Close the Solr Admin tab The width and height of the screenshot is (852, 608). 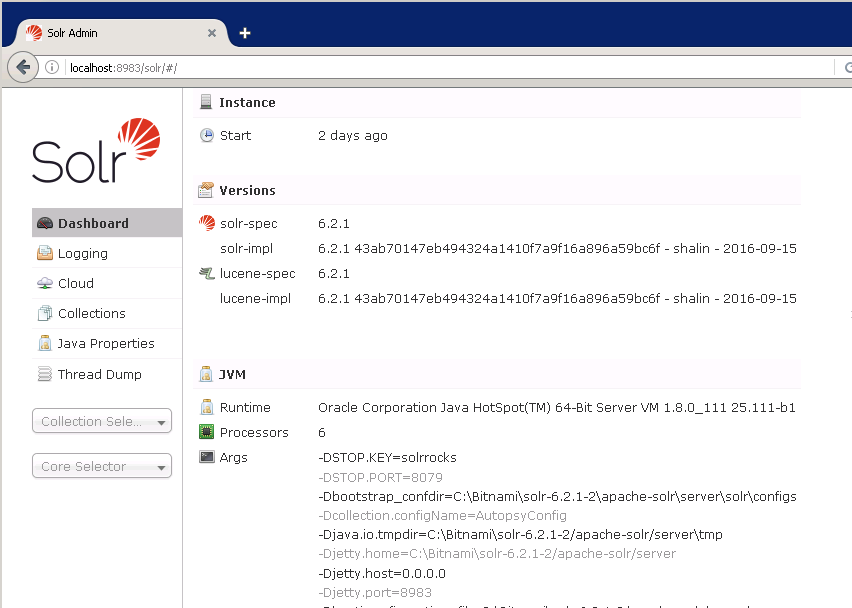(212, 33)
